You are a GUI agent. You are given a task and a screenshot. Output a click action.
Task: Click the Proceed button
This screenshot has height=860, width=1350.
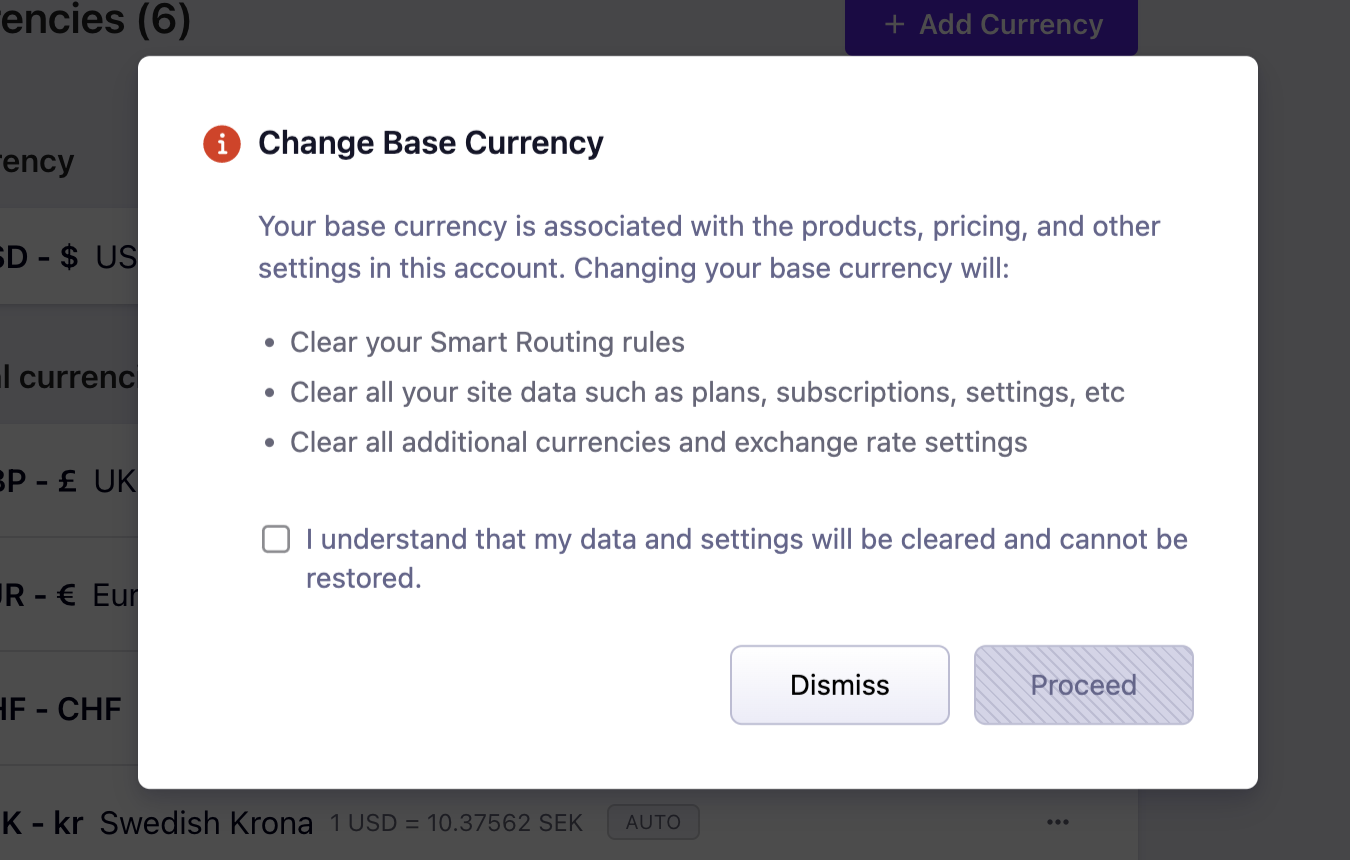tap(1083, 685)
